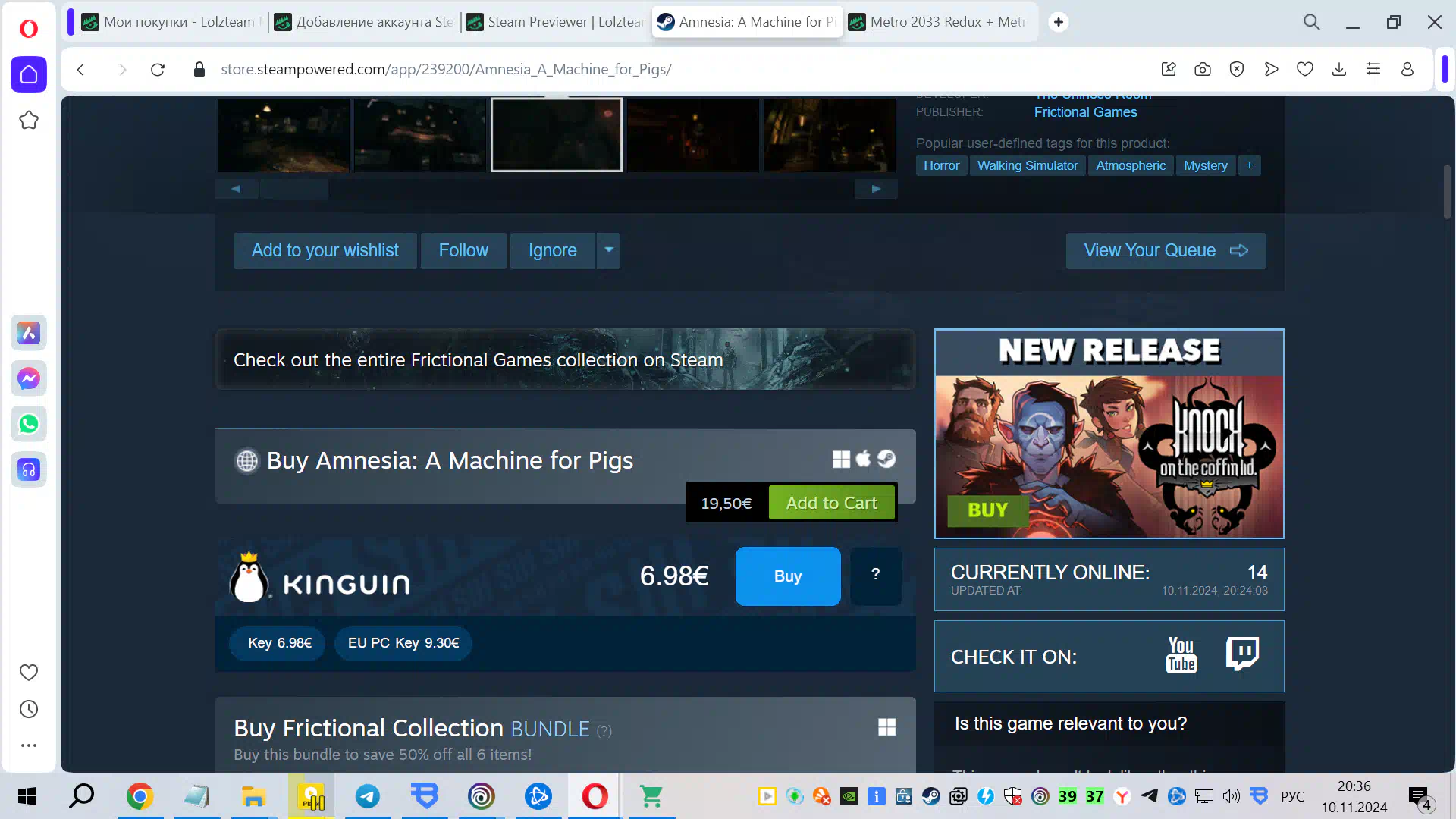Click the edit page icon in address bar
Viewport: 1456px width, 819px height.
click(x=1169, y=70)
